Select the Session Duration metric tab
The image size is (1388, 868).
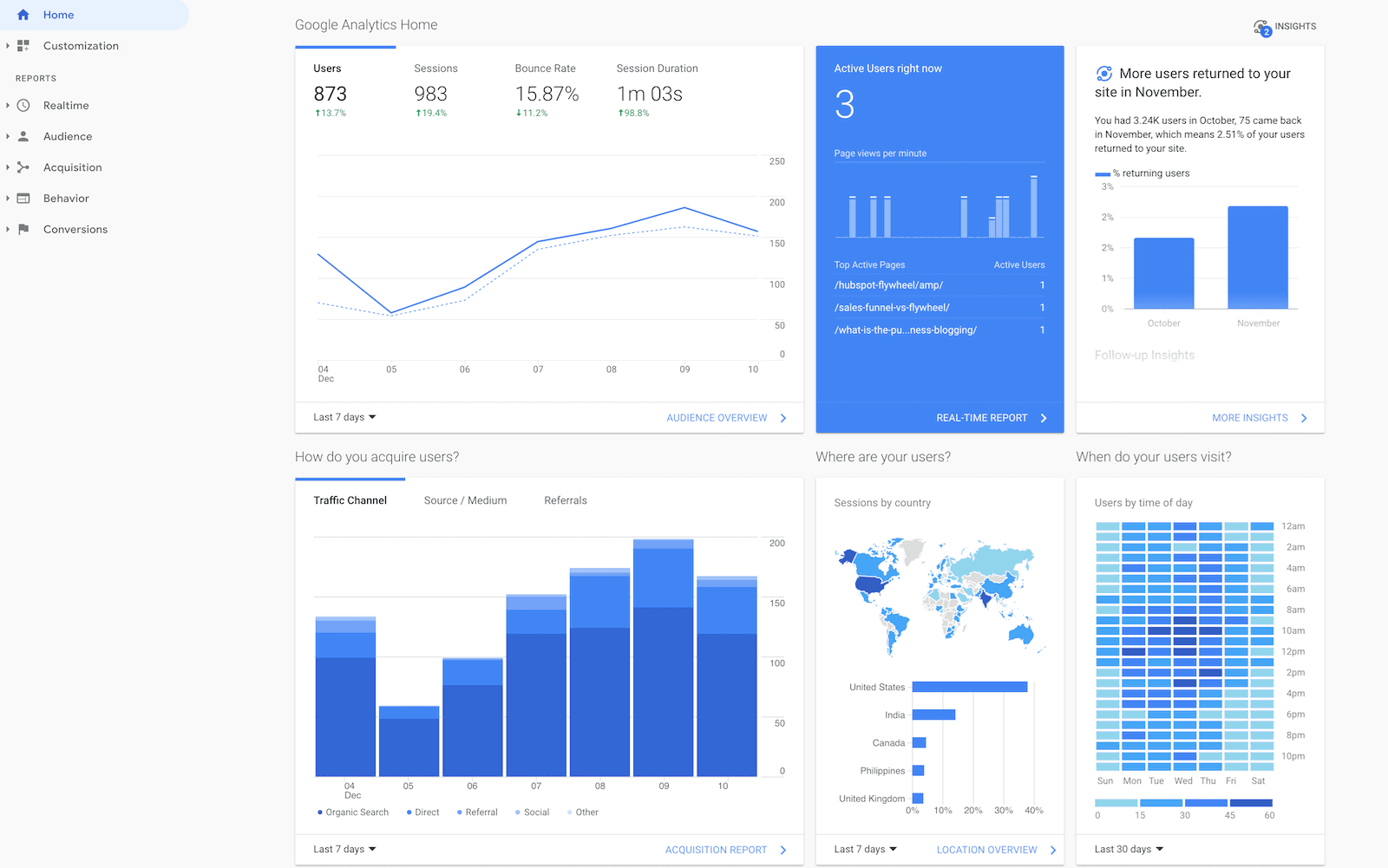point(657,91)
